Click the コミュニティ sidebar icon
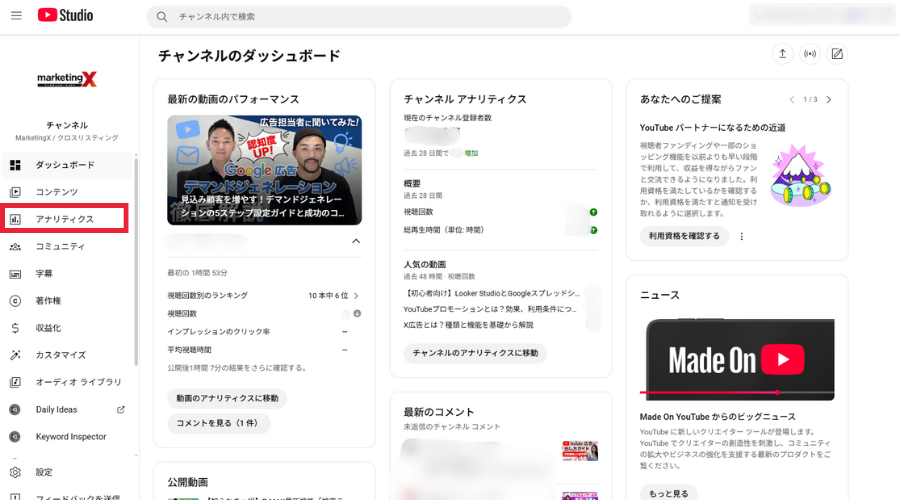The height and width of the screenshot is (500, 900). [15, 246]
